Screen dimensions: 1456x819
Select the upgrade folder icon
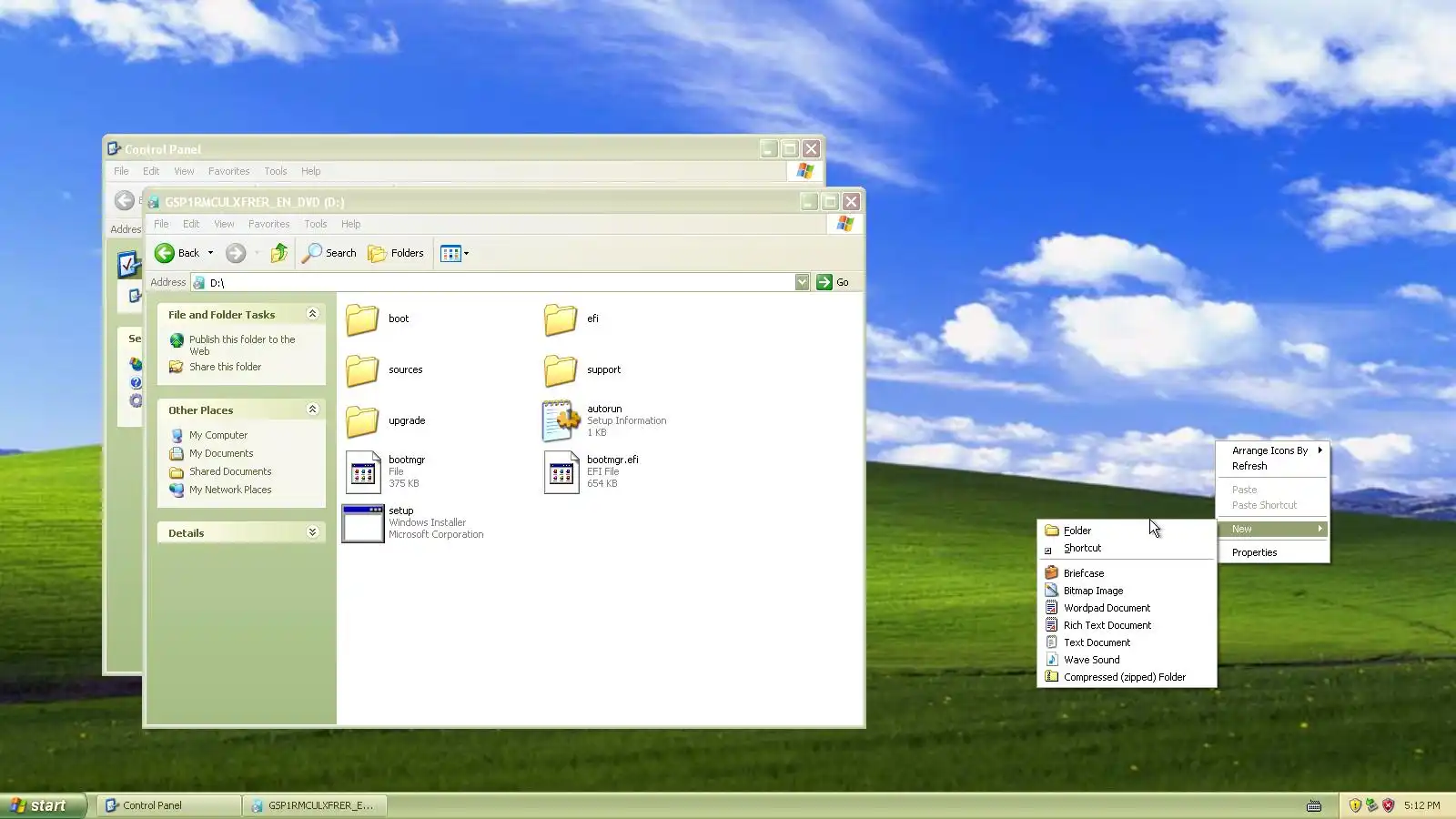[x=362, y=421]
